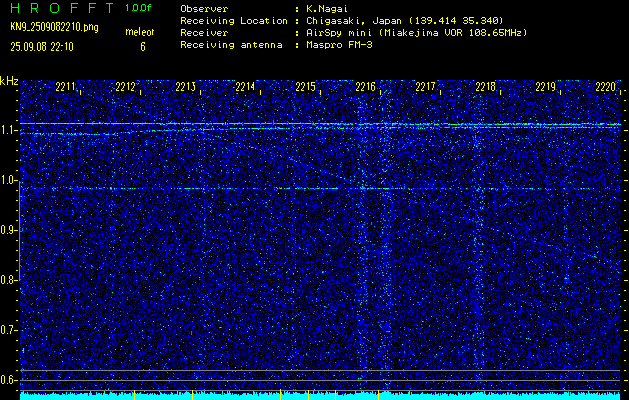
Task: Click the 2218 time label
Action: tap(485, 87)
